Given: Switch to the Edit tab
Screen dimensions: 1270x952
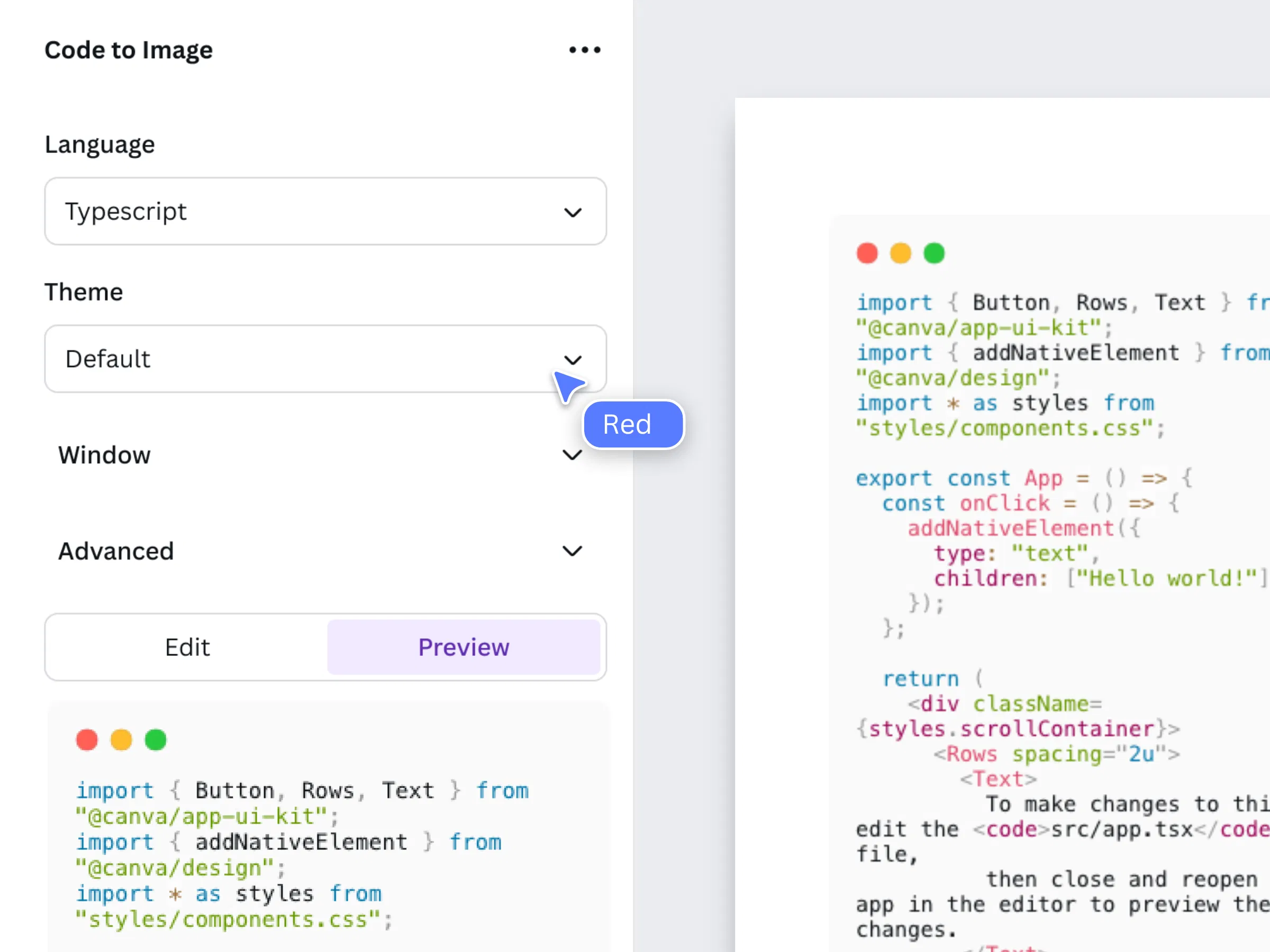Looking at the screenshot, I should click(187, 647).
